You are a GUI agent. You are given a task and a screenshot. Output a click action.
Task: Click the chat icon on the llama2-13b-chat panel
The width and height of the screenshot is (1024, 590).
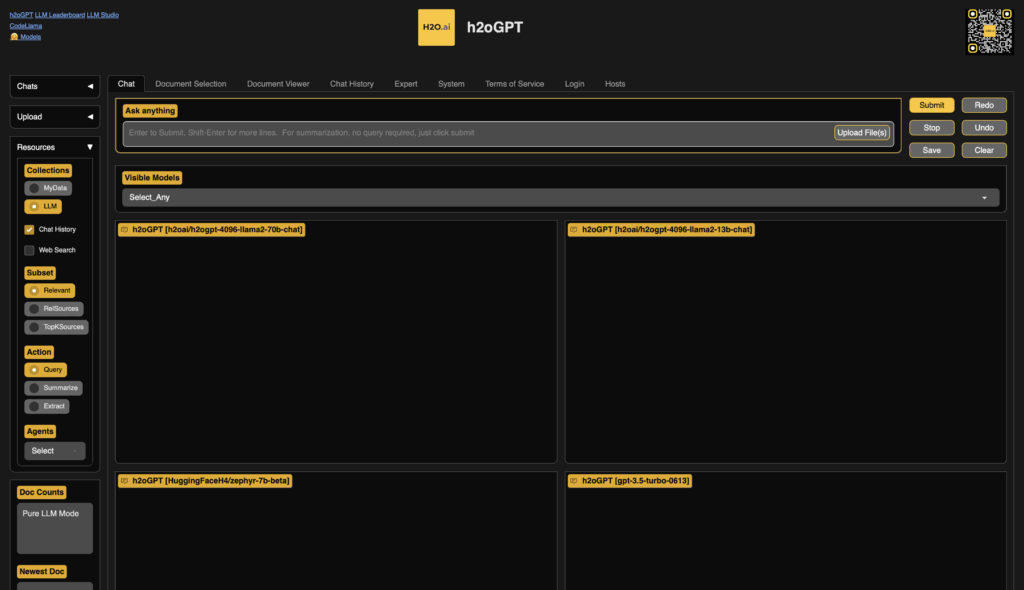[574, 230]
